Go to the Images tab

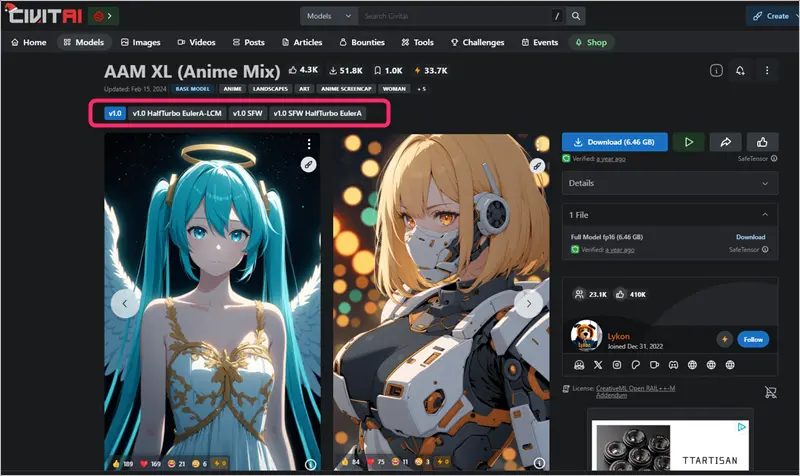pos(140,43)
